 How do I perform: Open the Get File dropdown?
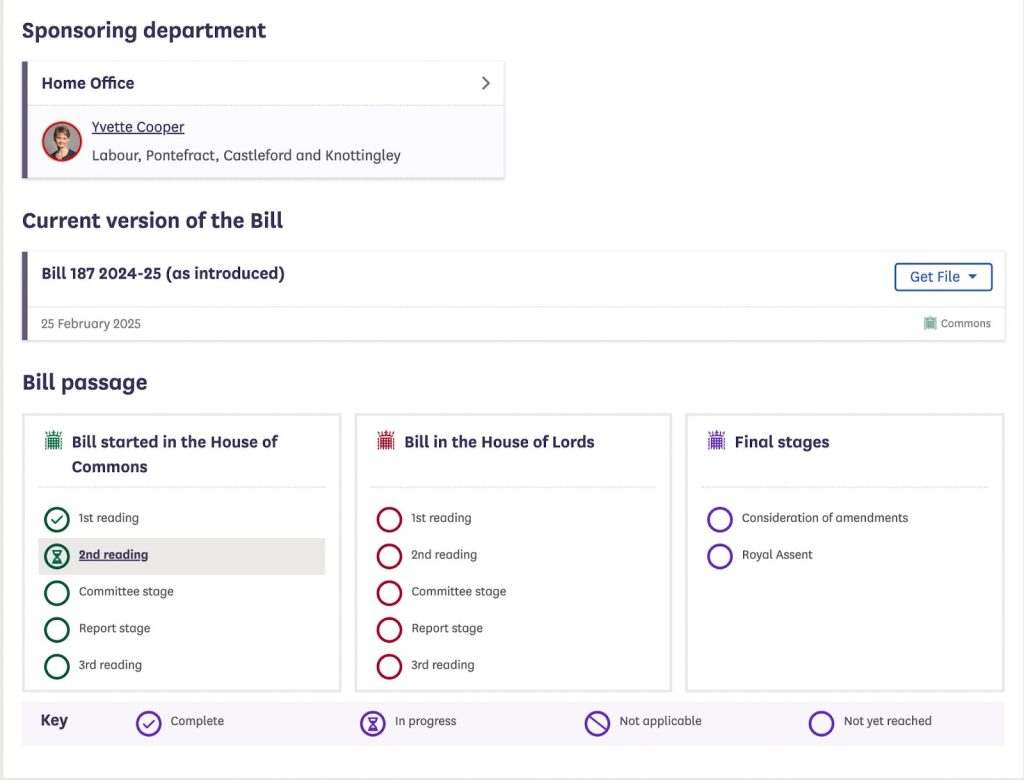pos(942,277)
